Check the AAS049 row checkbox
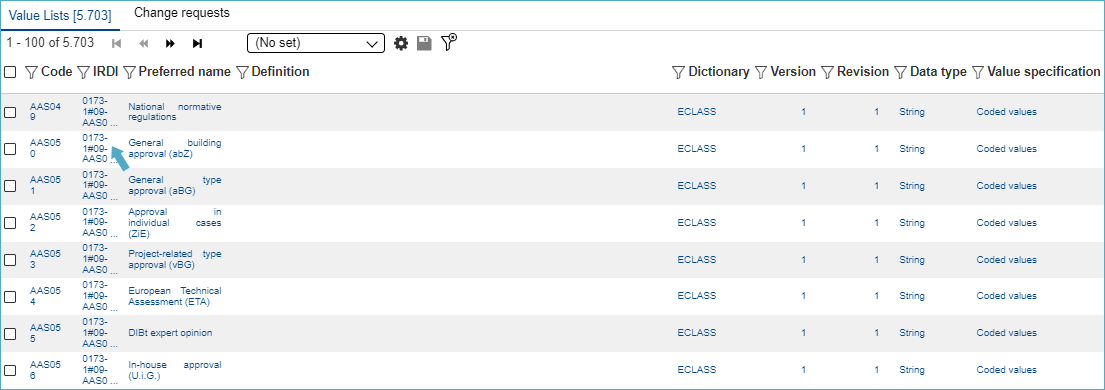The height and width of the screenshot is (390, 1105). click(11, 112)
